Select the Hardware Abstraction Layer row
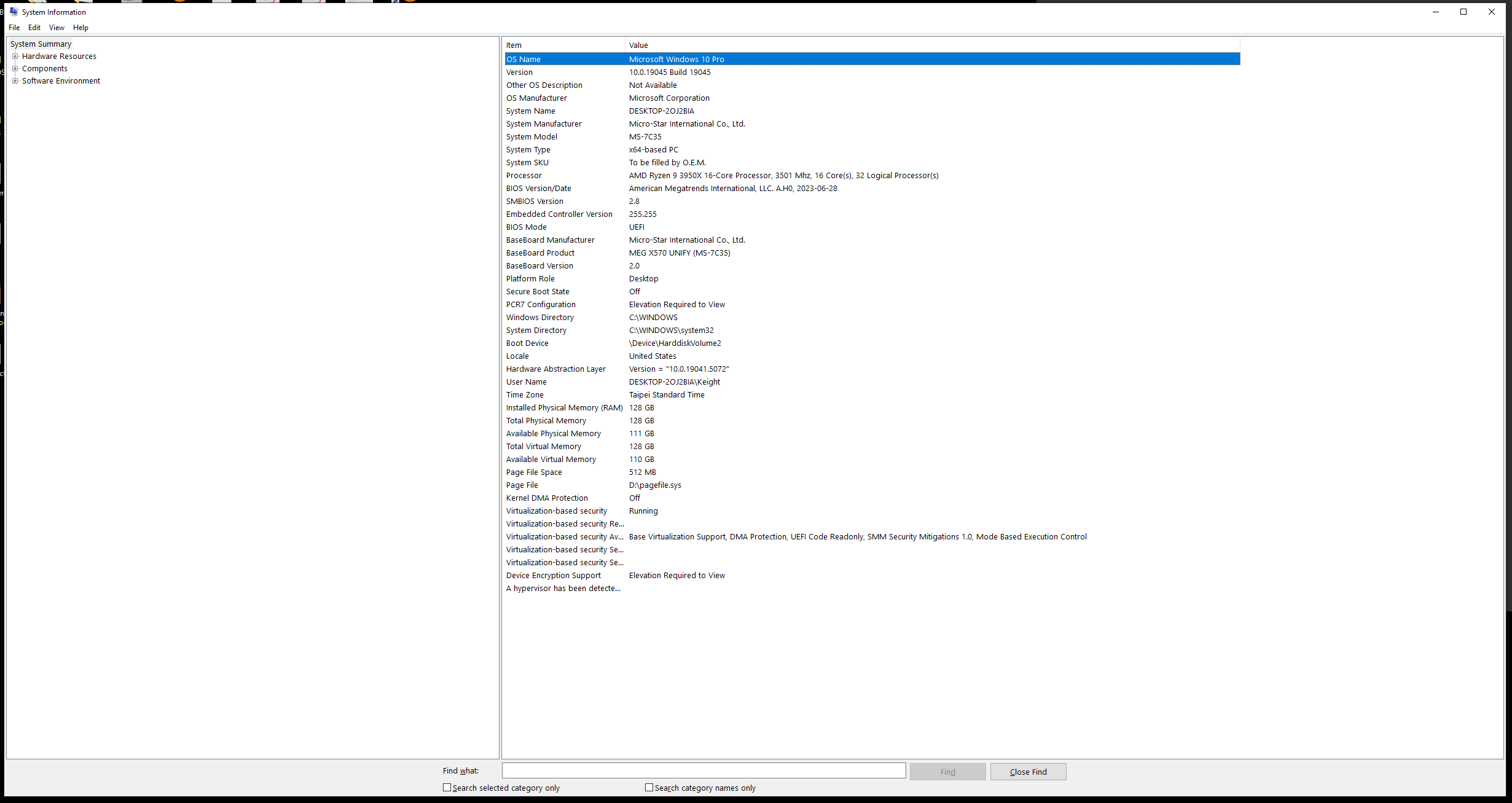Screen dimensions: 1512x803 872,369
